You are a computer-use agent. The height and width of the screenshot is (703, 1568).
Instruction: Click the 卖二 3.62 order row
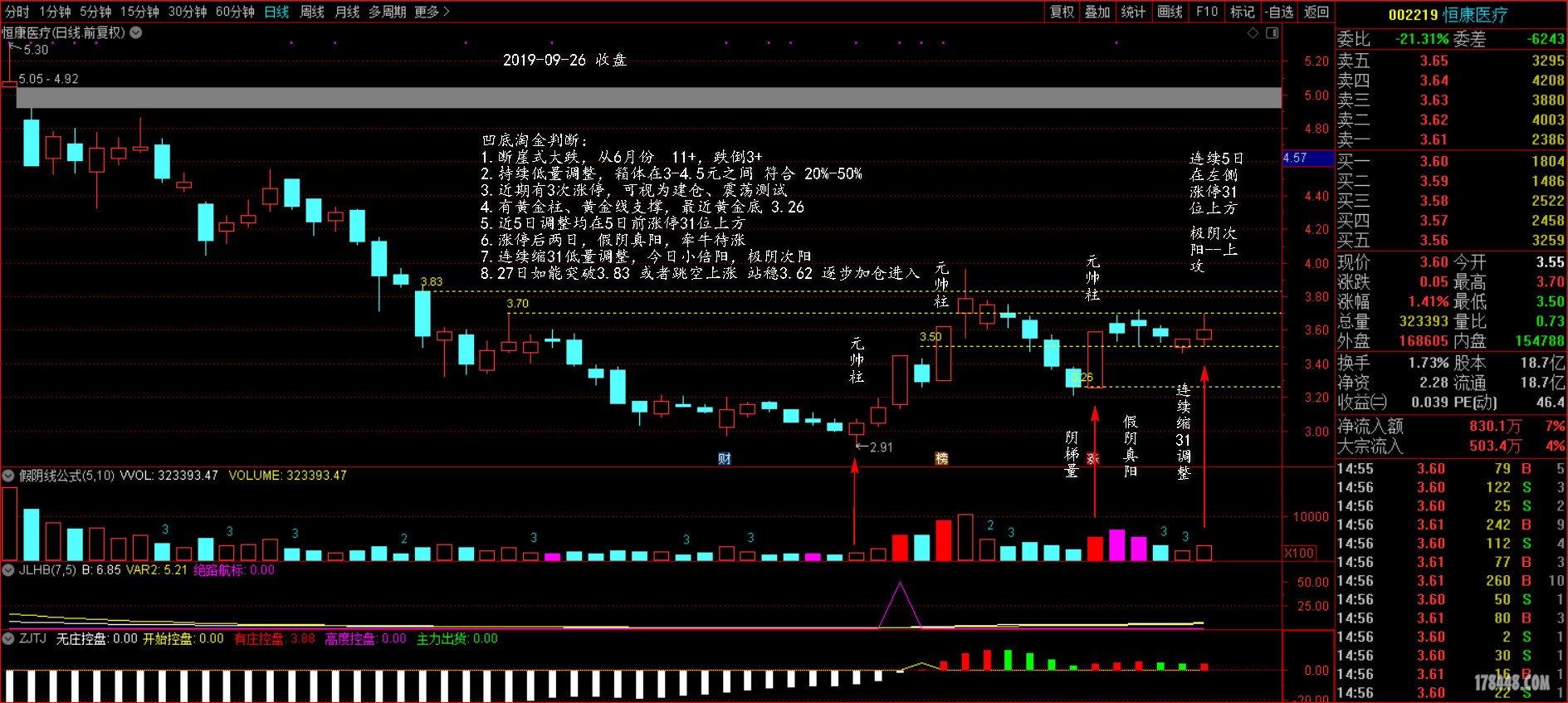click(1451, 120)
